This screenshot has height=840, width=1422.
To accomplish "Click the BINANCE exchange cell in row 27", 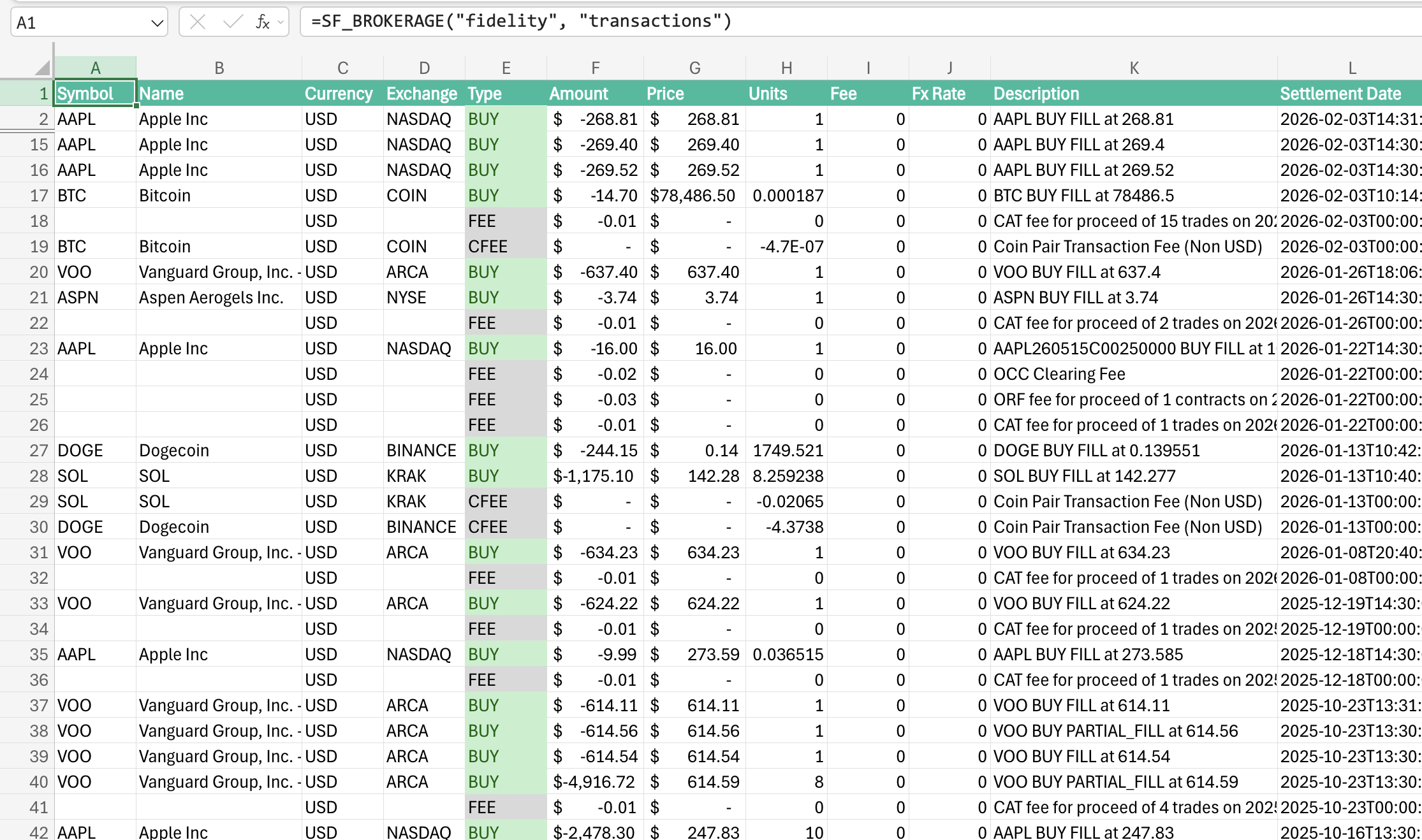I will [x=424, y=450].
